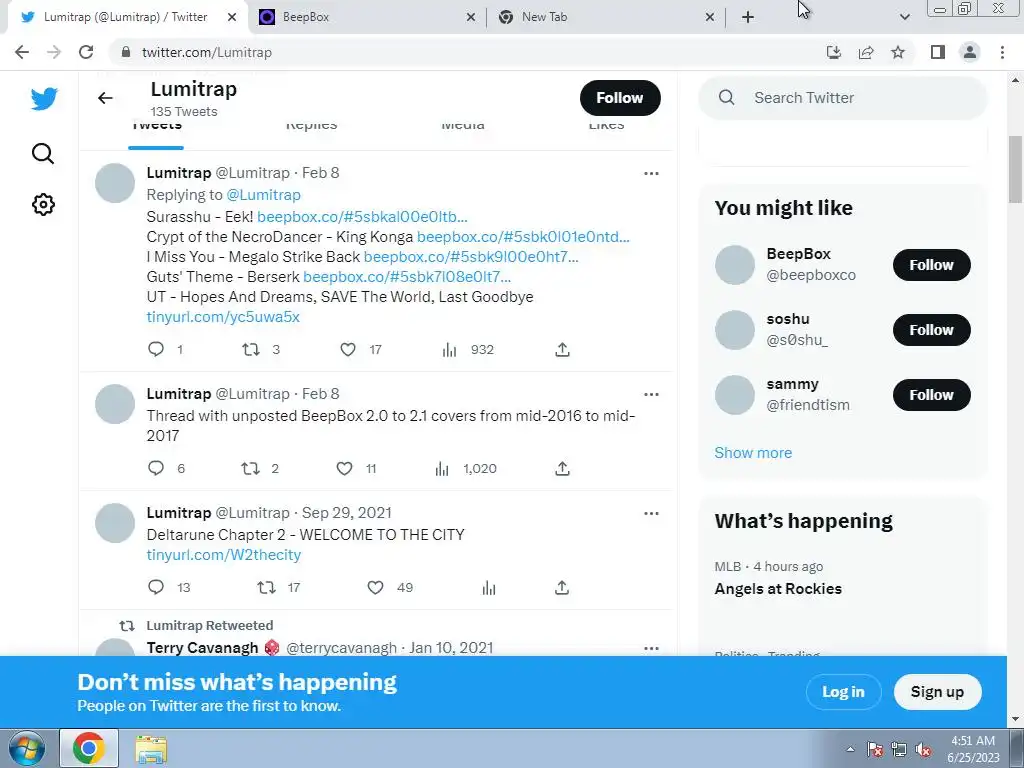The width and height of the screenshot is (1024, 768).
Task: Switch to the BeepBox browser tab
Action: coord(367,17)
